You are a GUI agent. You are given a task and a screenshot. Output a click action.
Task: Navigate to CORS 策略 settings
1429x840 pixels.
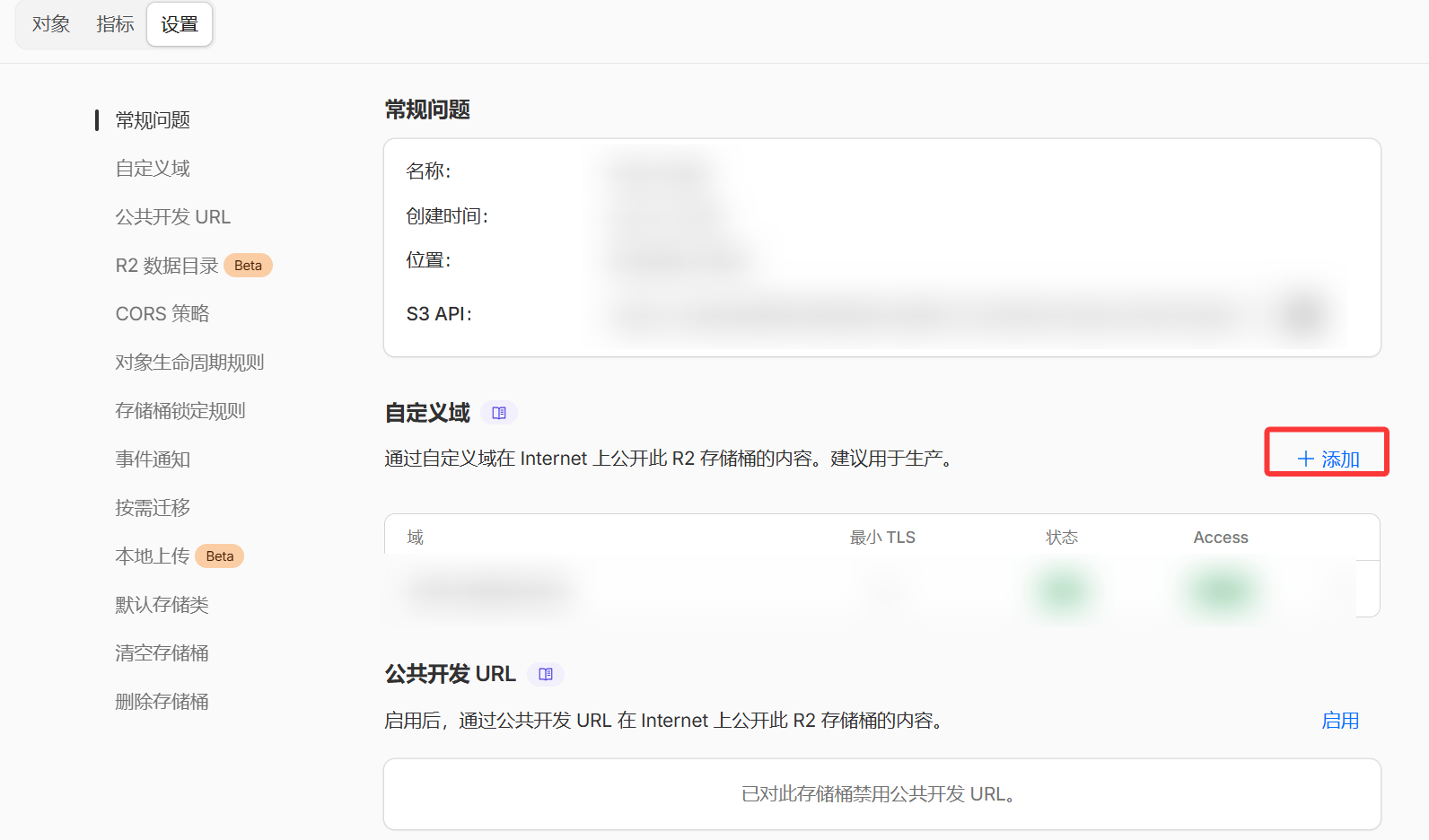pyautogui.click(x=162, y=314)
